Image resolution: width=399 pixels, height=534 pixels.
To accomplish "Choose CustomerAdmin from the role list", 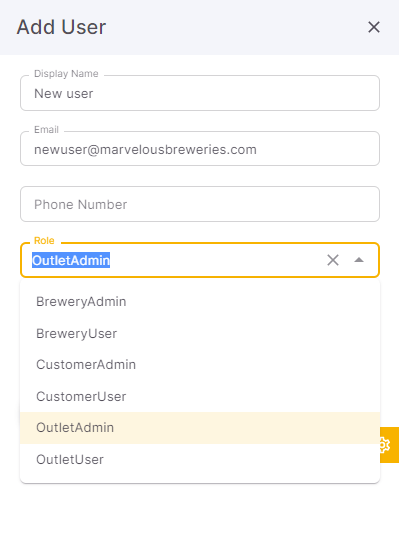I will click(200, 365).
